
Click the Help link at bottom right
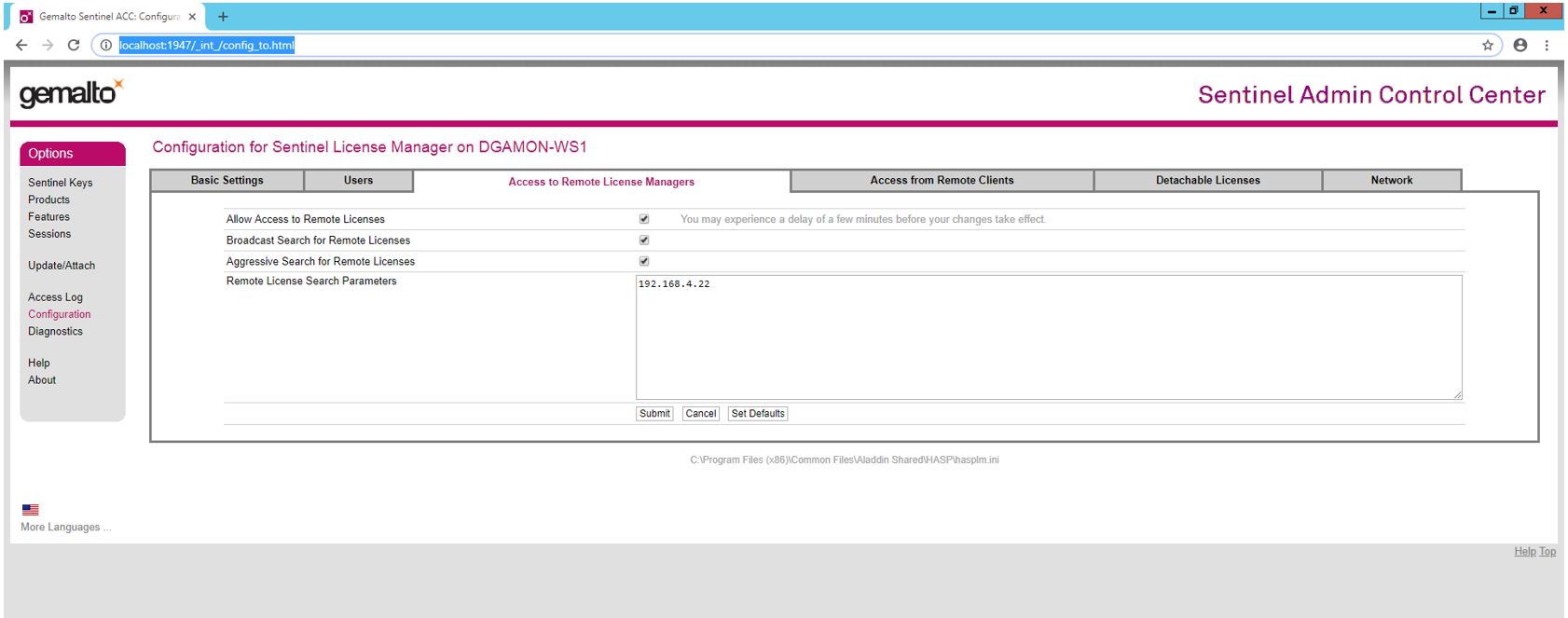click(1524, 552)
